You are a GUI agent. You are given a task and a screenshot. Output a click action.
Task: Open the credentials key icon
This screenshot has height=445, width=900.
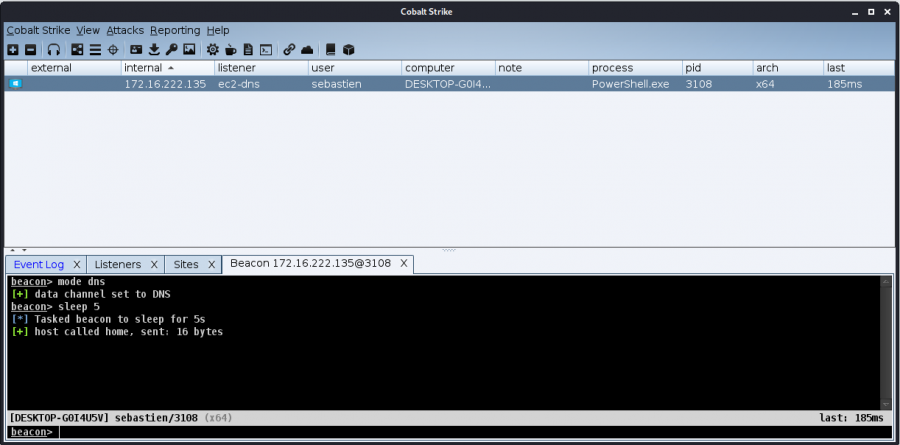[171, 49]
